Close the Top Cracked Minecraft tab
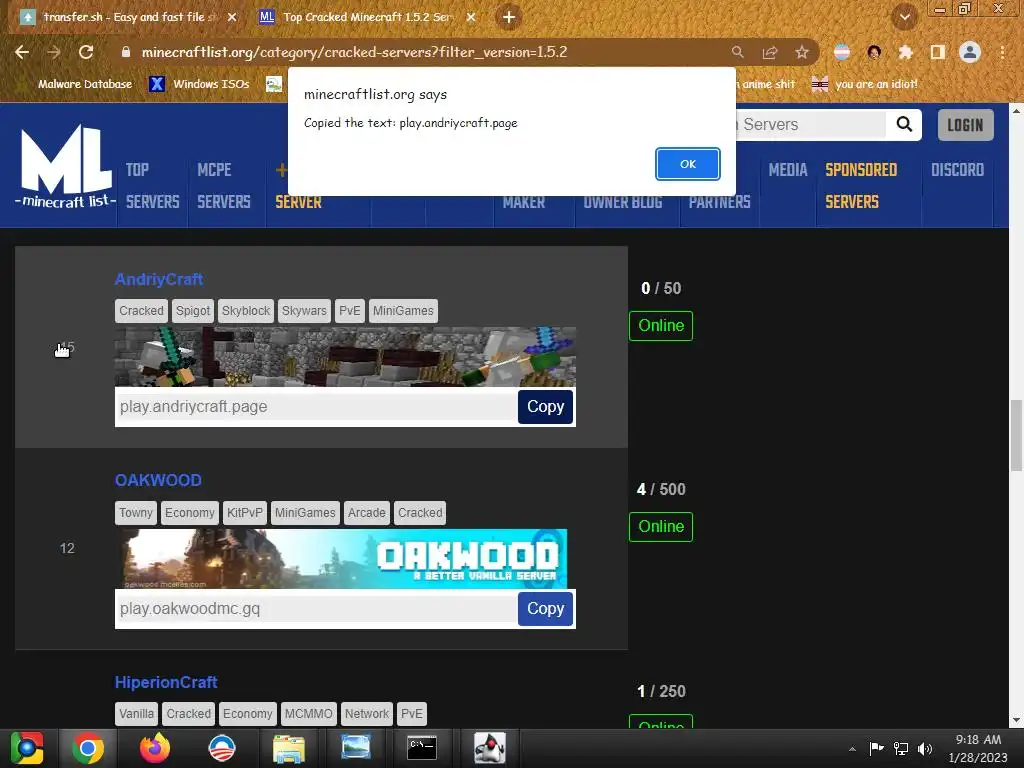This screenshot has width=1024, height=768. pos(471,17)
